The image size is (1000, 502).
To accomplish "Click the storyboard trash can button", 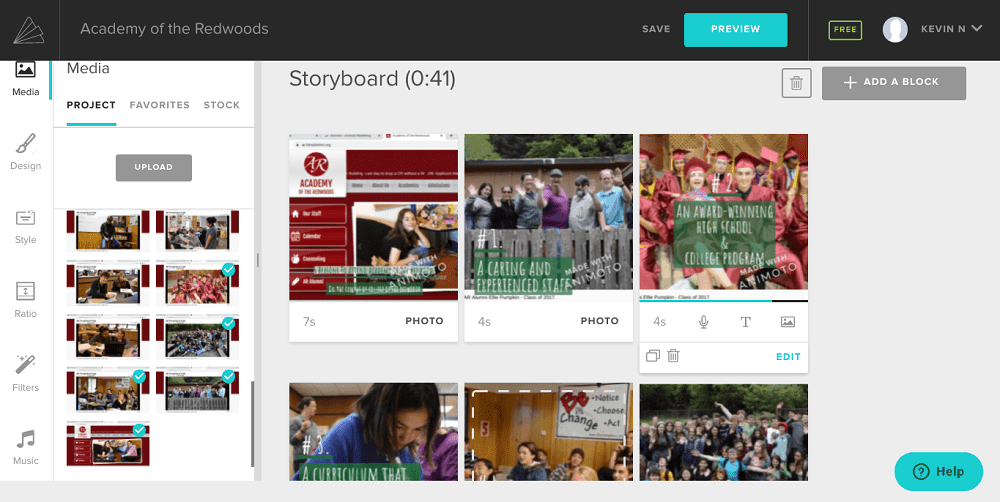I will (x=797, y=83).
